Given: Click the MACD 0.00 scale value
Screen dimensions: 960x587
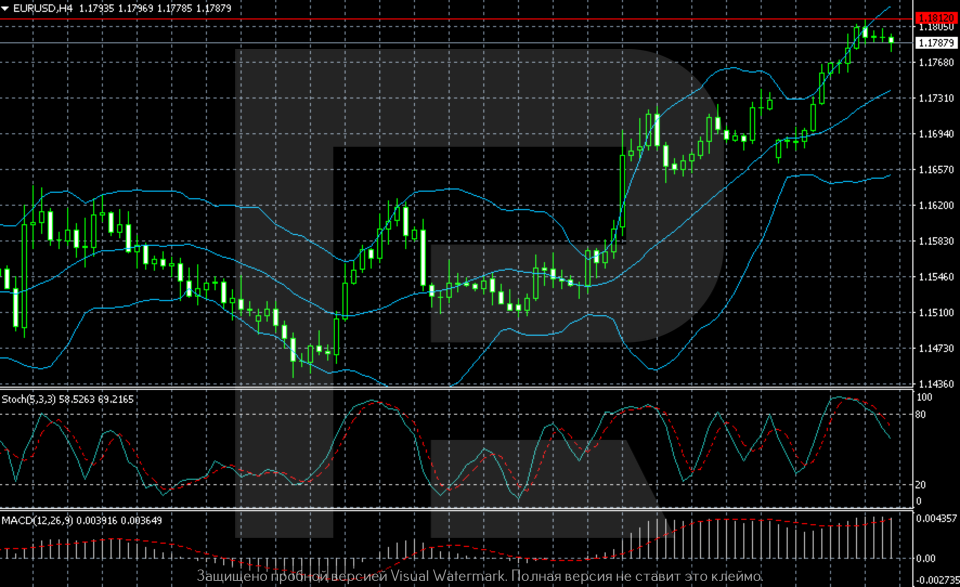Looking at the screenshot, I should (x=927, y=559).
